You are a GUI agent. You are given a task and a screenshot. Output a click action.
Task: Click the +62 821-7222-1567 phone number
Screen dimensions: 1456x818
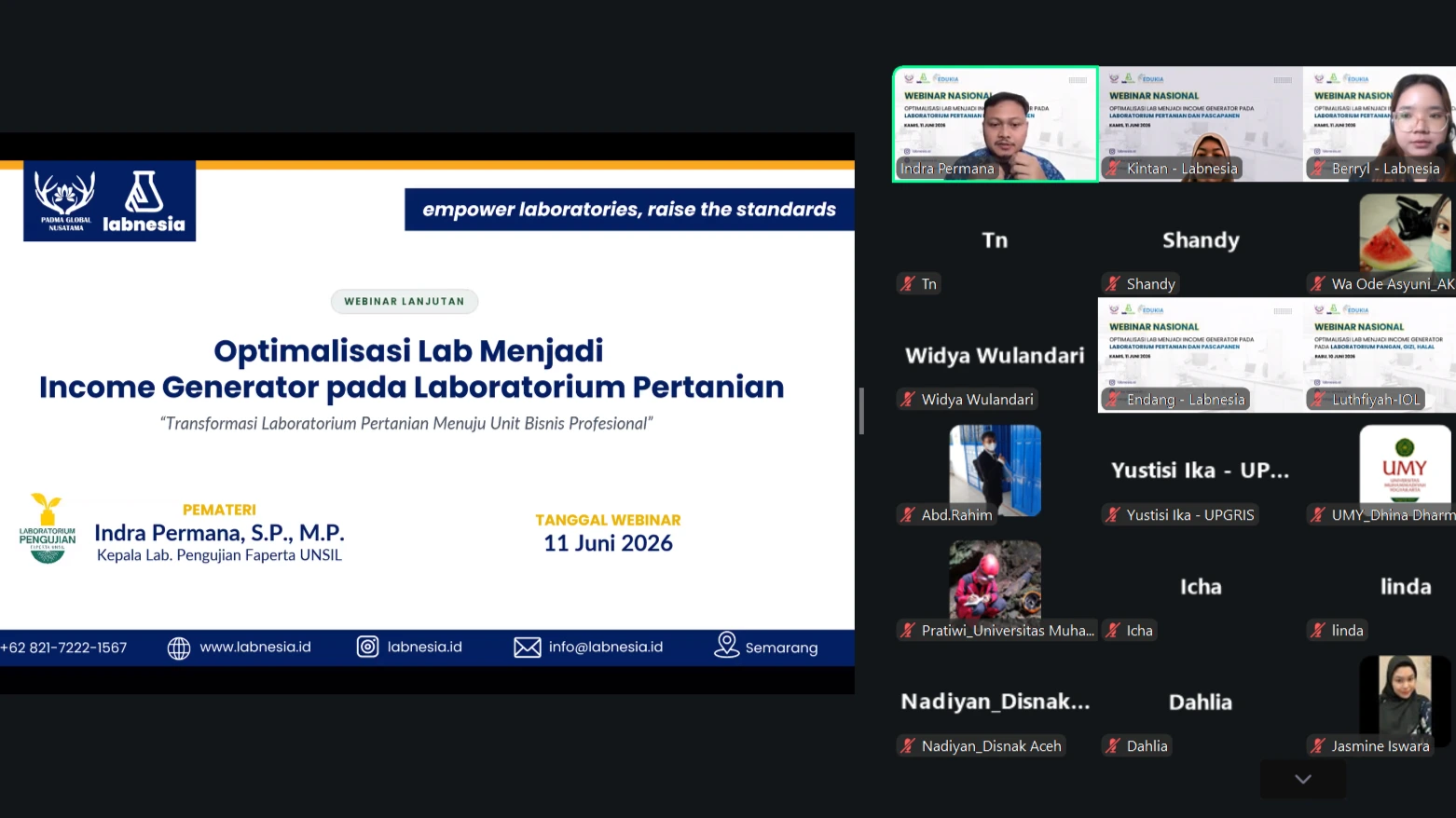click(x=63, y=648)
